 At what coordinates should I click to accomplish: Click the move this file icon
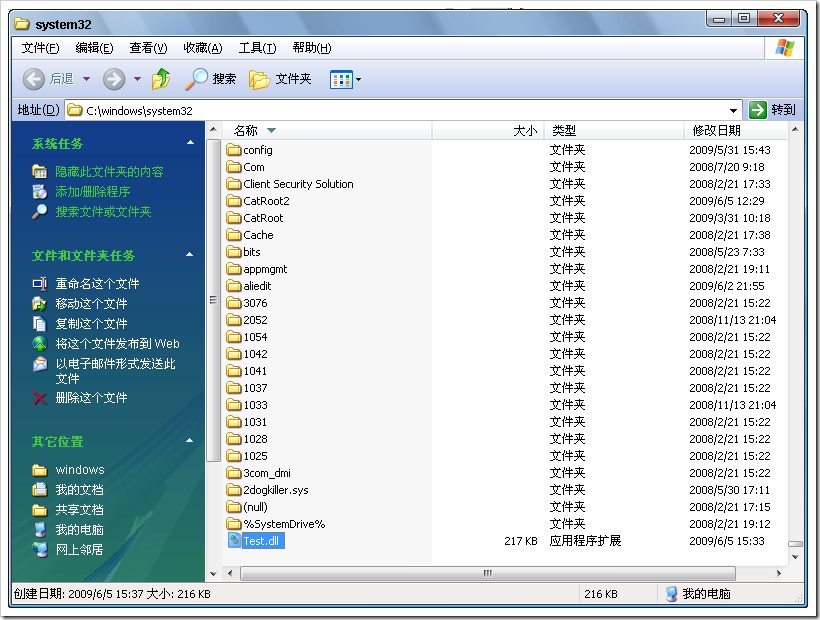pos(40,304)
